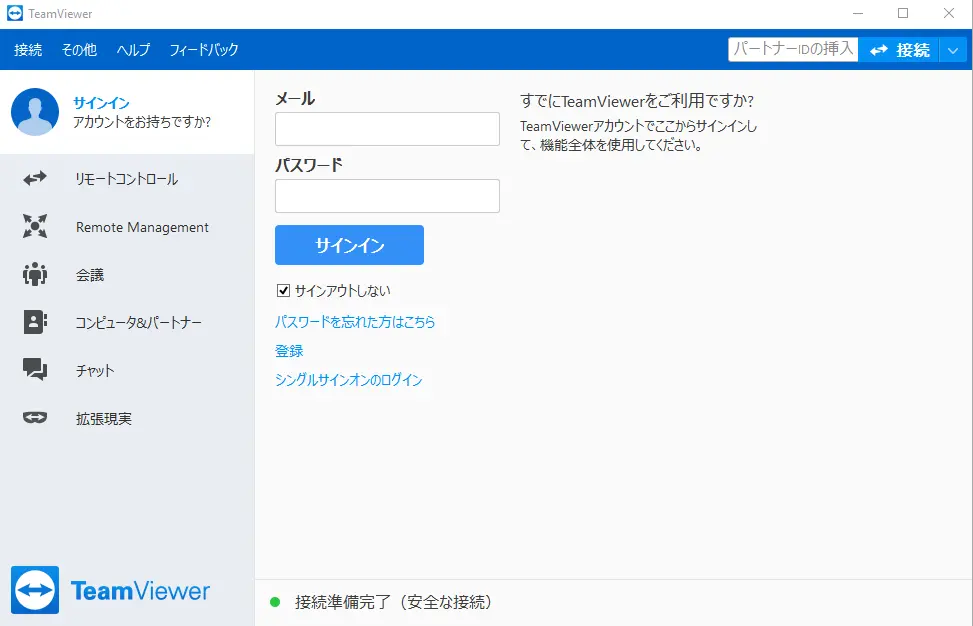This screenshot has width=973, height=626.
Task: Toggle the サインアウトしない checkbox
Action: [x=284, y=290]
